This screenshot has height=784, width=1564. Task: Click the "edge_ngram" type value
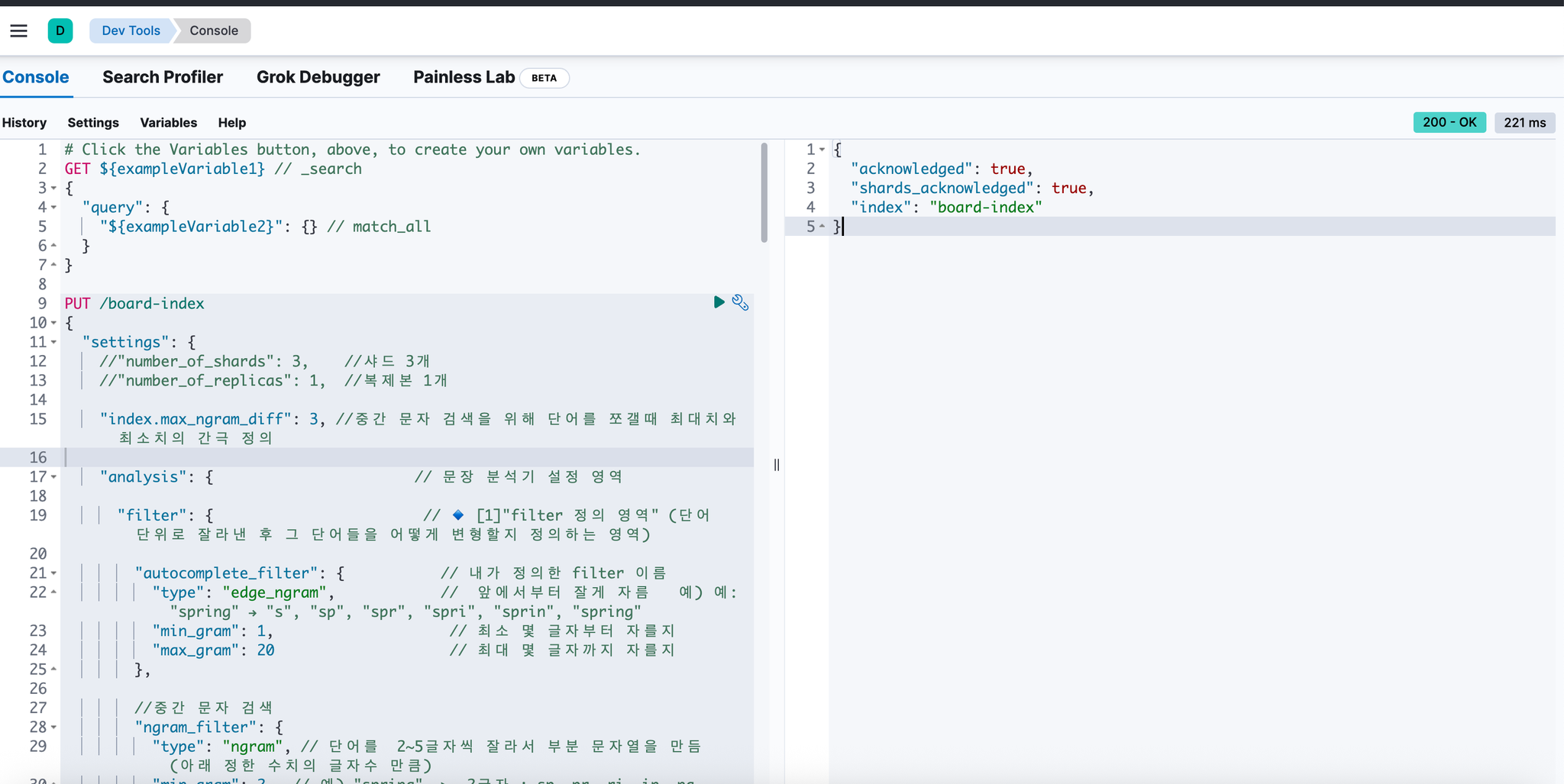[274, 592]
